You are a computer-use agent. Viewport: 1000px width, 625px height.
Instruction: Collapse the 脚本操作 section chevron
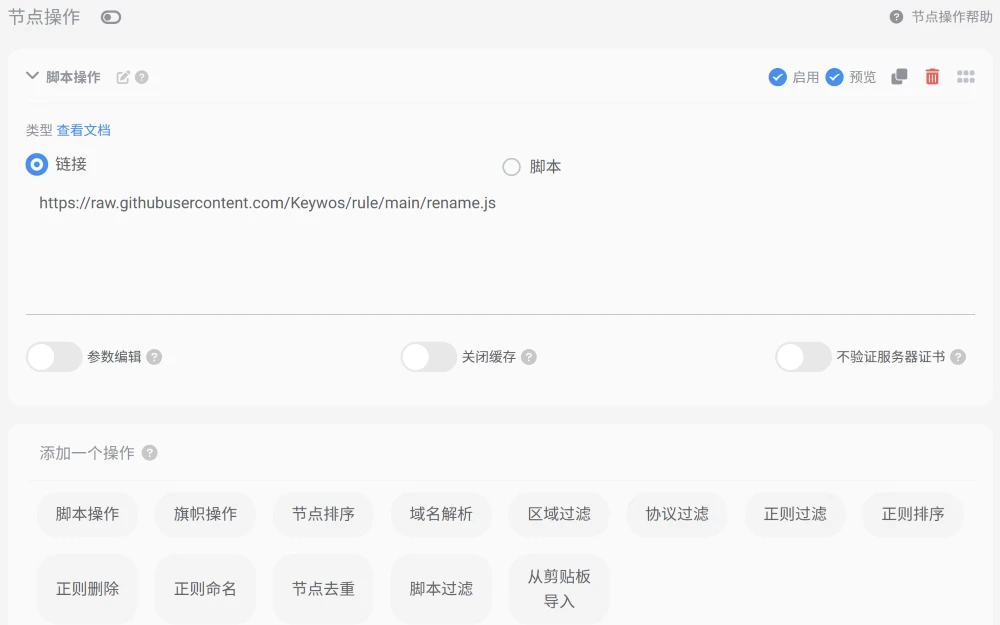pos(32,76)
